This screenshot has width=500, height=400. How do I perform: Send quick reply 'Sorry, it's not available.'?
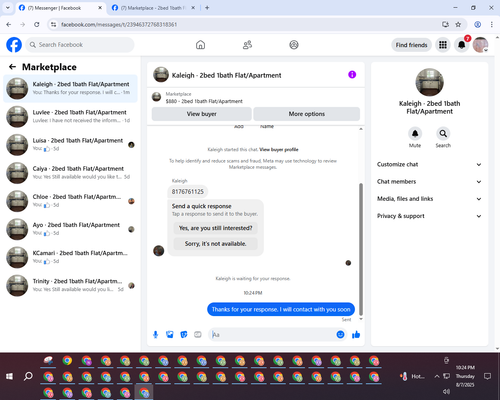coord(216,244)
